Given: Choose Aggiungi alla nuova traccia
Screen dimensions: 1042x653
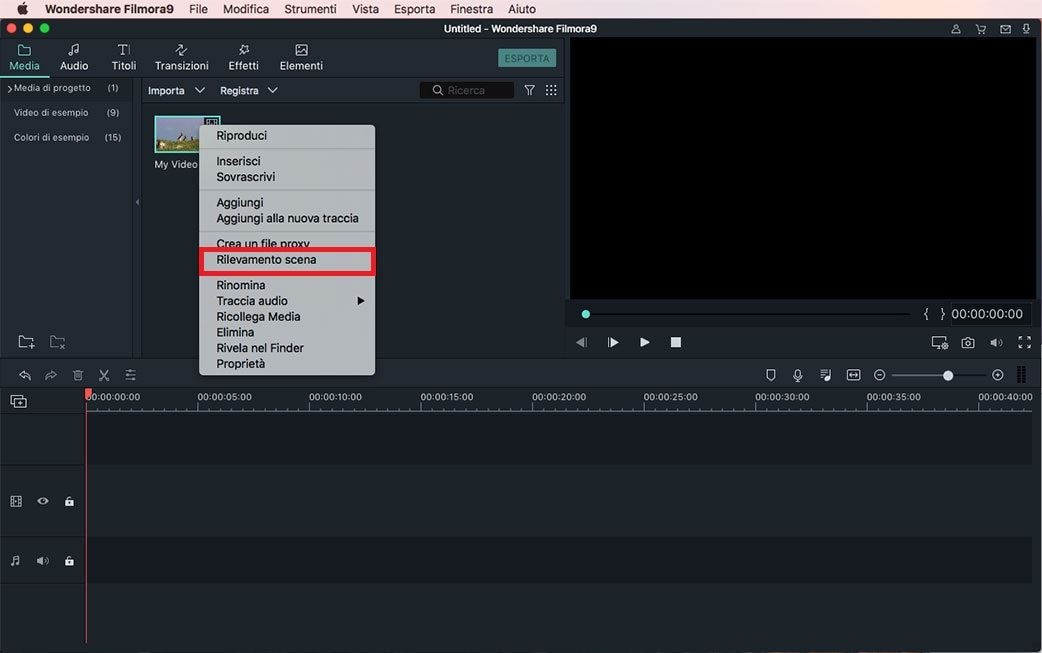Looking at the screenshot, I should [287, 219].
